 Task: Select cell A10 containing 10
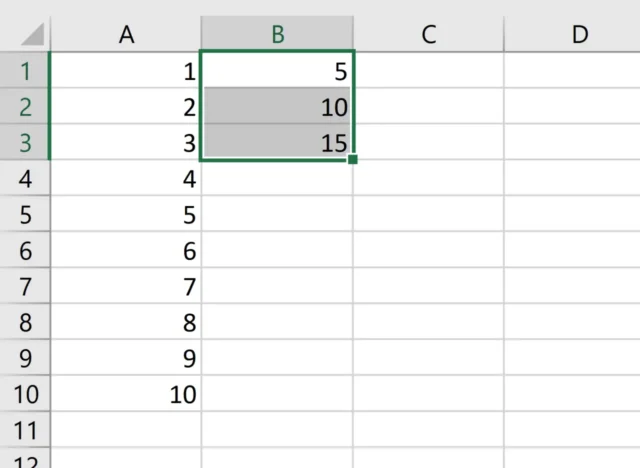[126, 394]
